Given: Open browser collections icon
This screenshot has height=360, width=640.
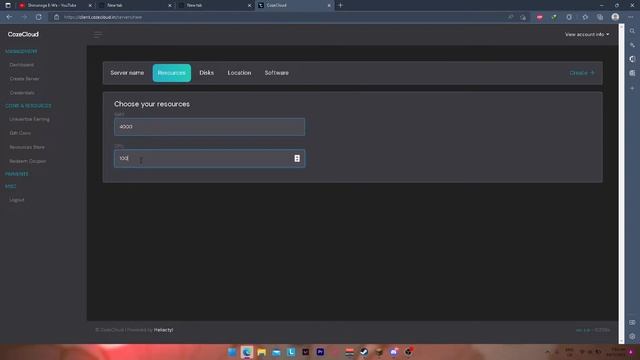Looking at the screenshot, I should (x=600, y=17).
